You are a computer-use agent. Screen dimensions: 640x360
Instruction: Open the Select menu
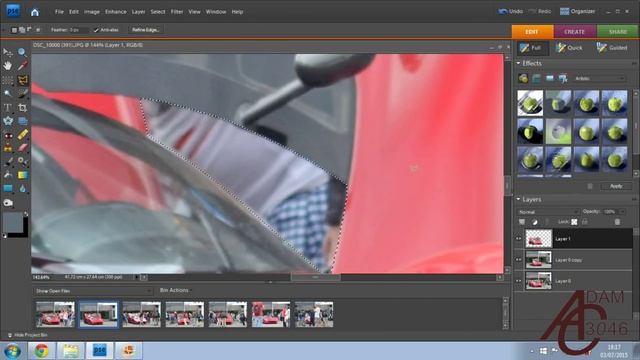pos(158,12)
